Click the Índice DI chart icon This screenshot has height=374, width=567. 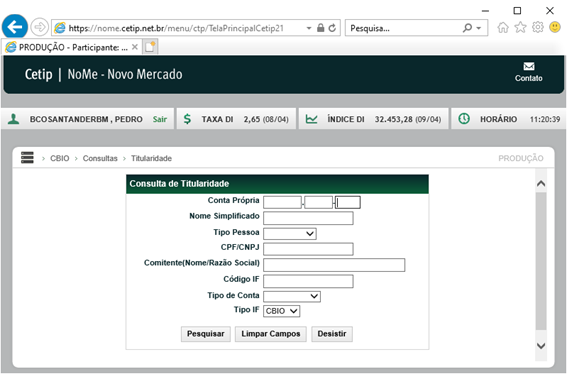tap(311, 119)
